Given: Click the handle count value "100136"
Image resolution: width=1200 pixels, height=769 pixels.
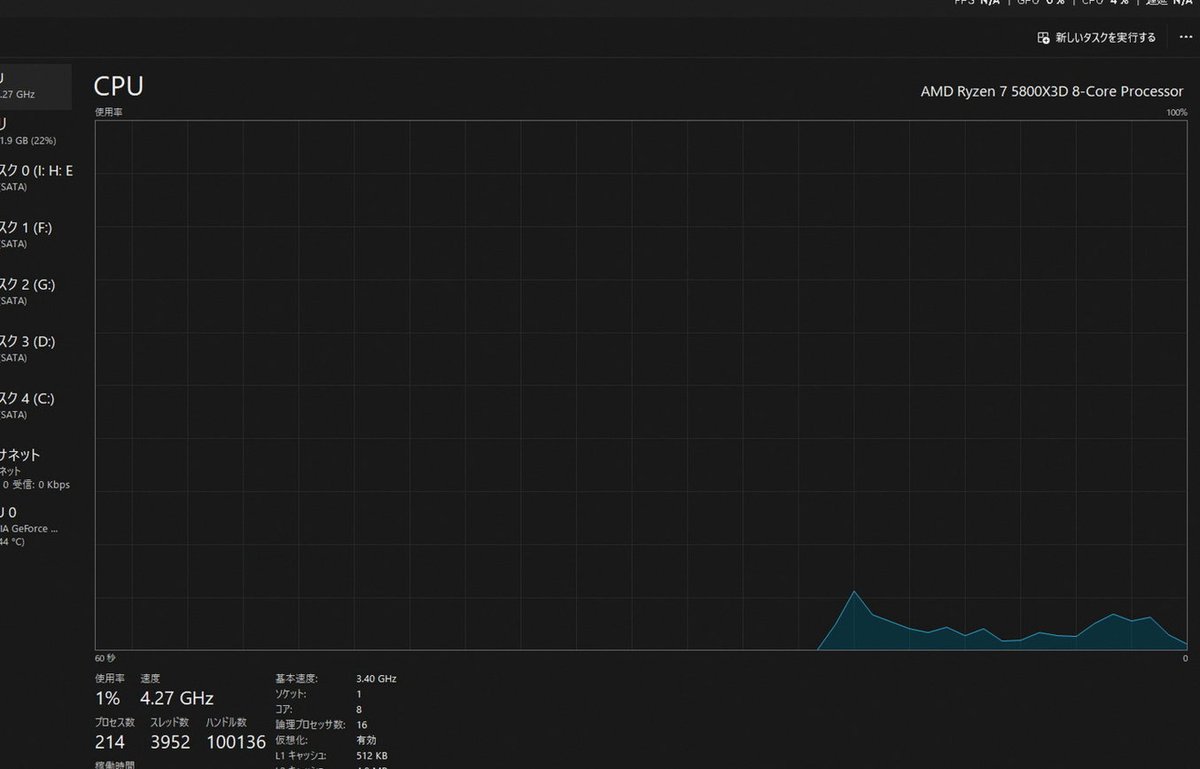Looking at the screenshot, I should click(236, 742).
